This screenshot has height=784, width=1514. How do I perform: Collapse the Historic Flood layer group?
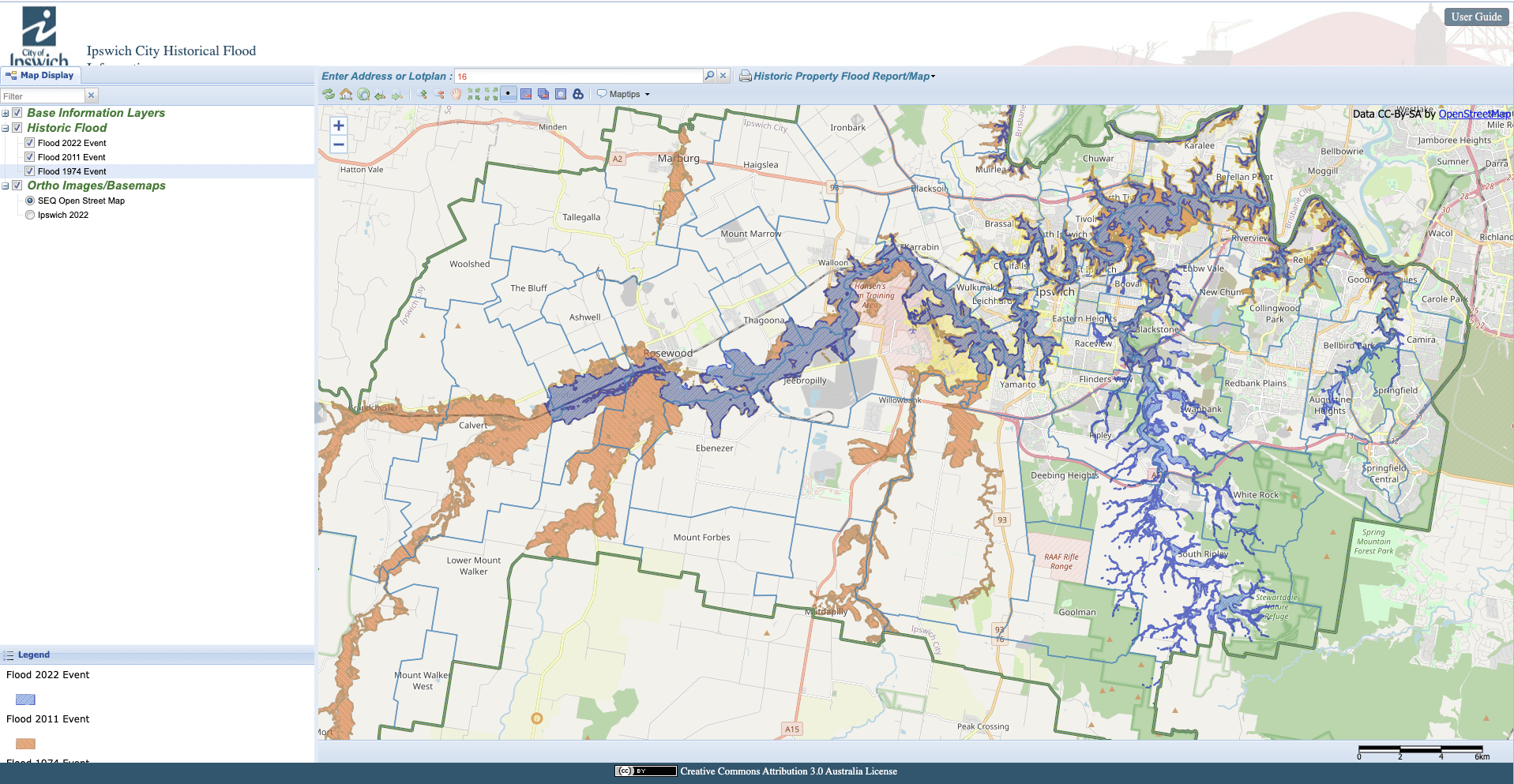click(6, 127)
